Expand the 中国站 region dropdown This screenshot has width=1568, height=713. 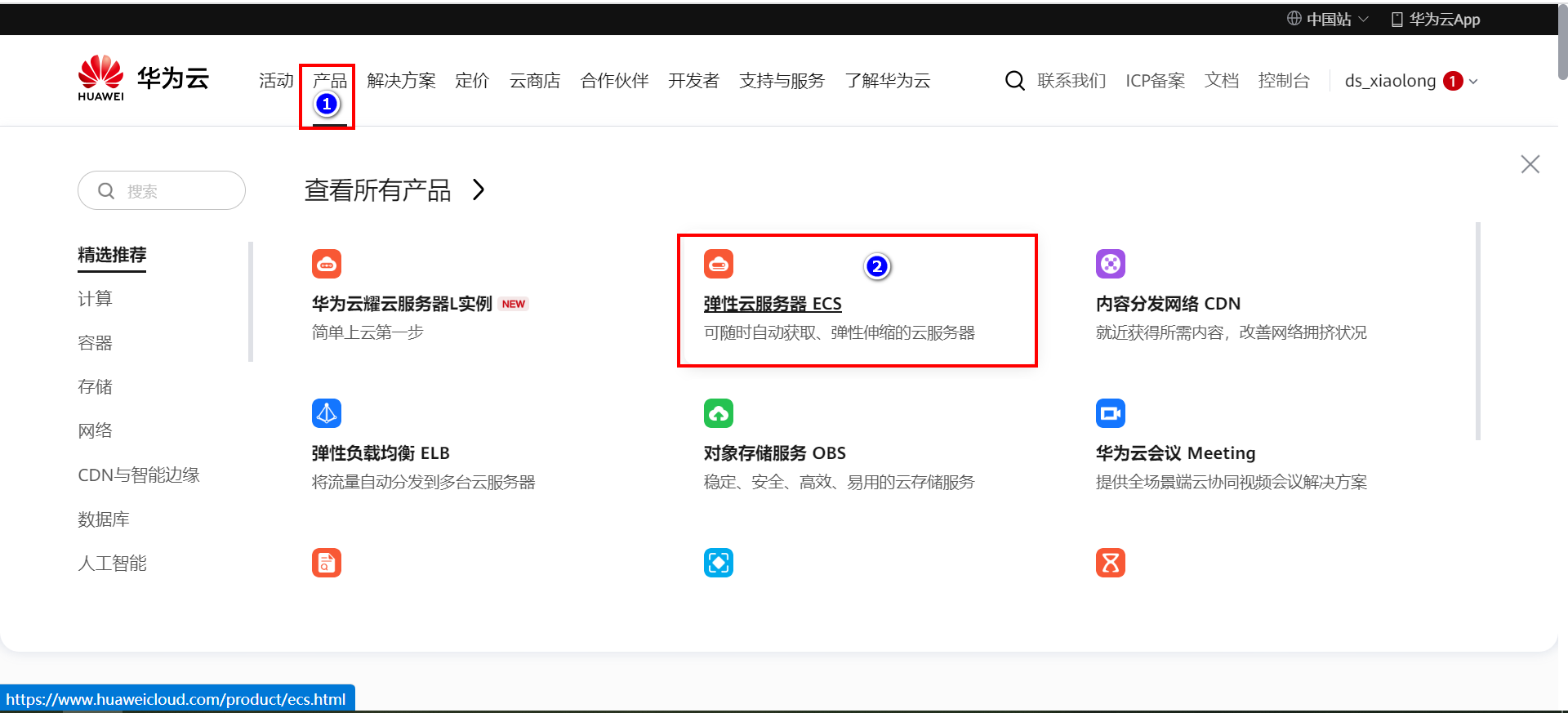1363,19
